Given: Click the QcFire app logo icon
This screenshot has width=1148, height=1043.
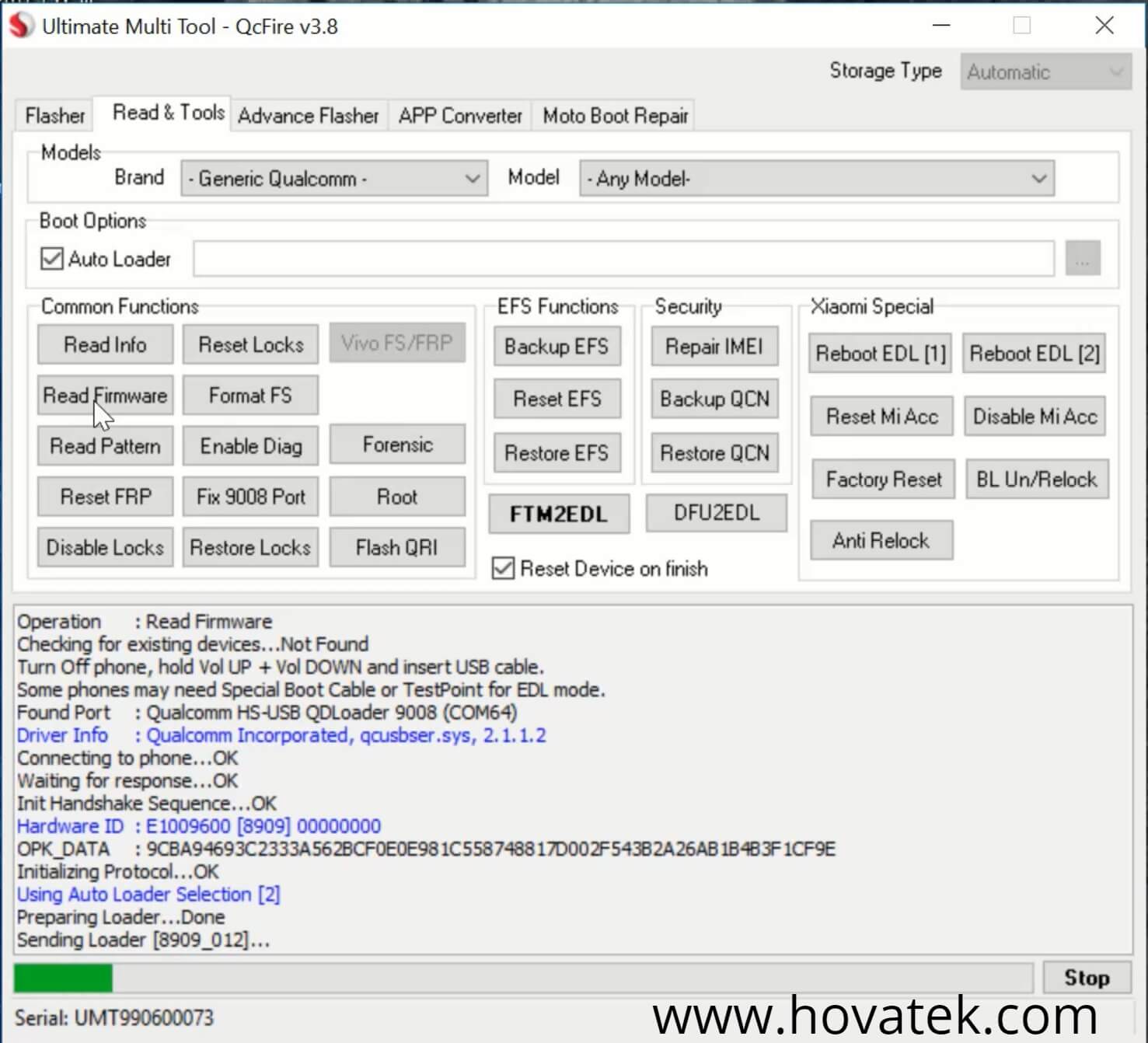Looking at the screenshot, I should [20, 26].
